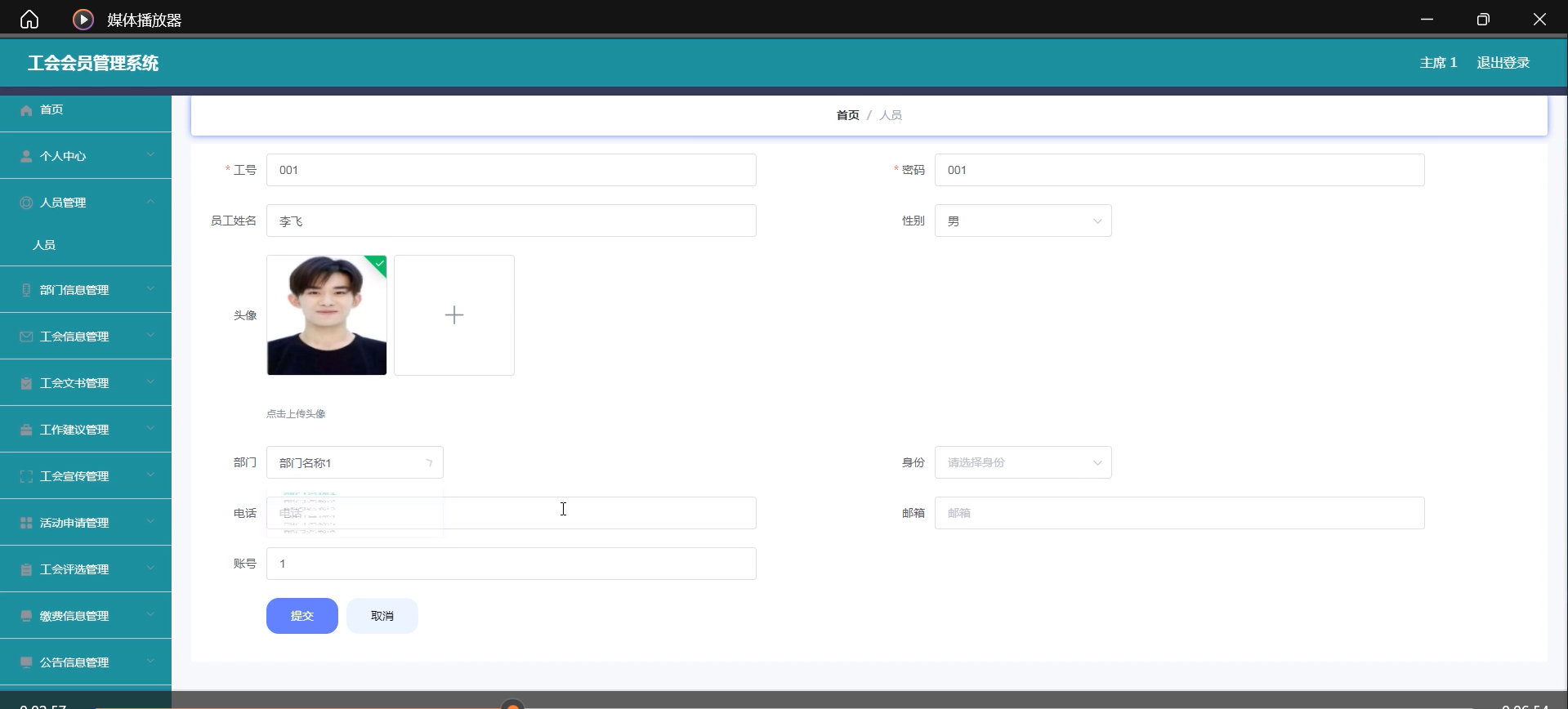Click the 工会会员管理系统 title

click(x=93, y=63)
